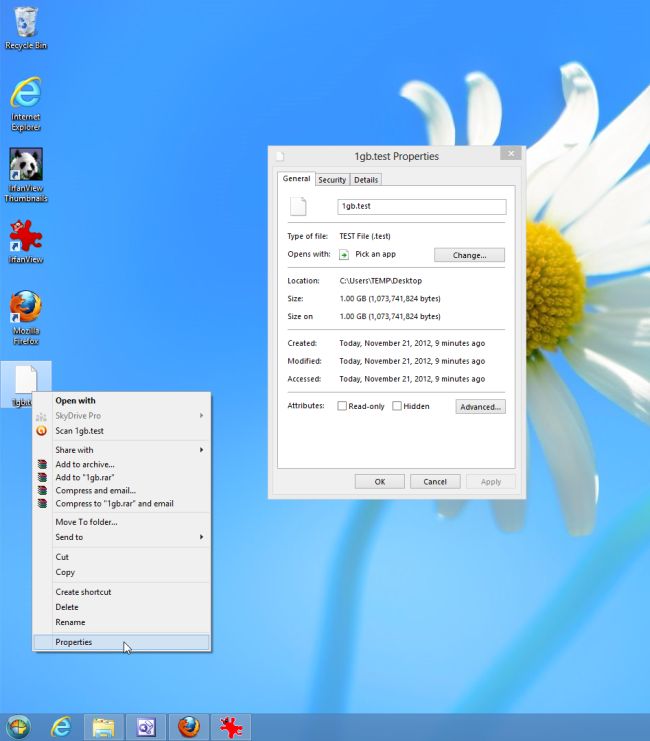Click the purple app icon in the taskbar
Viewport: 650px width, 741px height.
[146, 727]
